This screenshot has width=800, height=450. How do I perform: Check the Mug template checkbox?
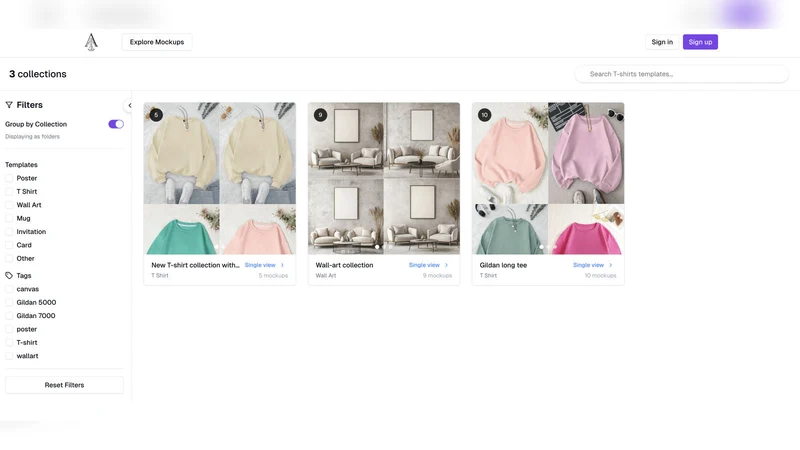click(x=9, y=218)
